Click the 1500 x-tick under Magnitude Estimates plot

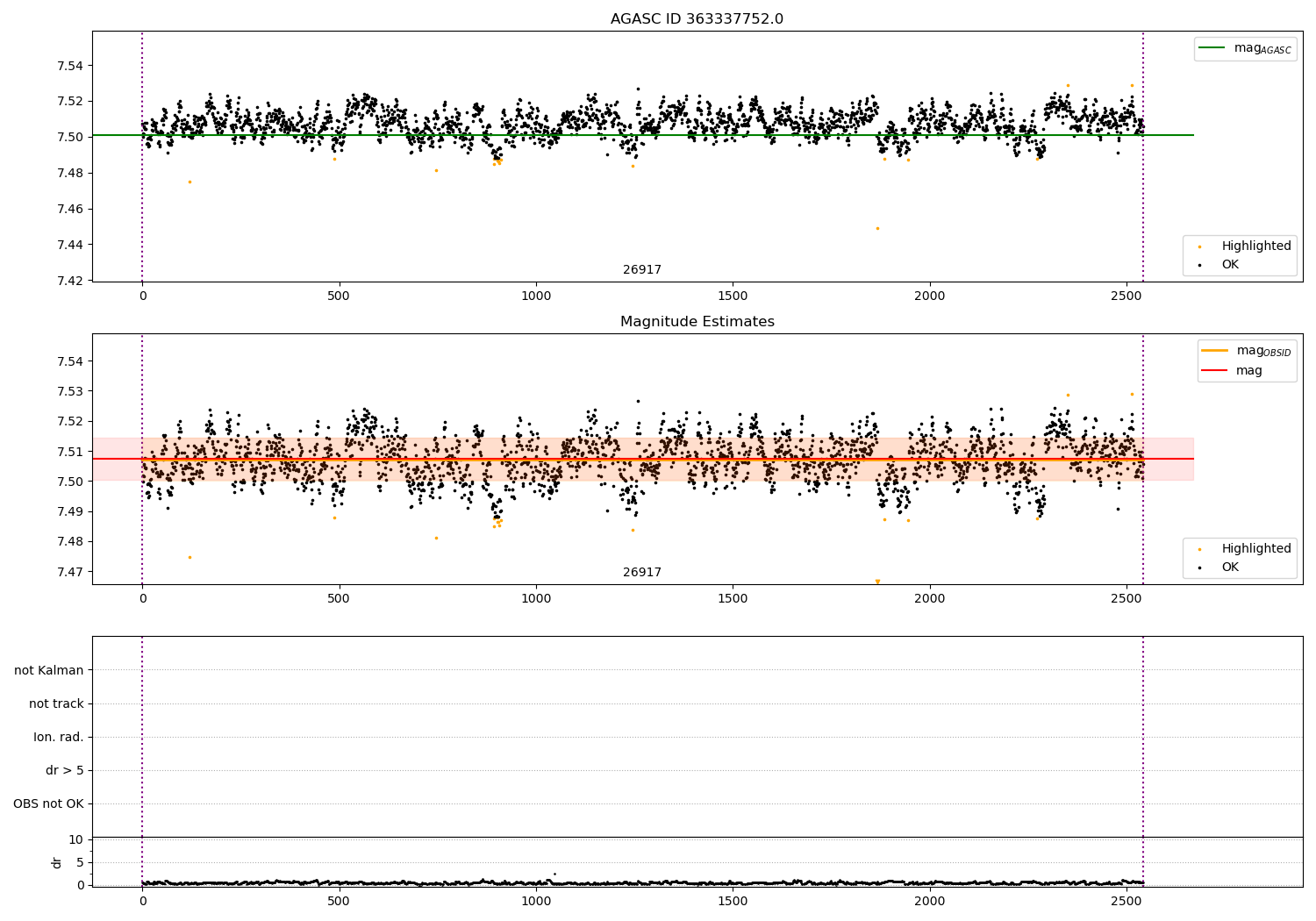point(733,598)
